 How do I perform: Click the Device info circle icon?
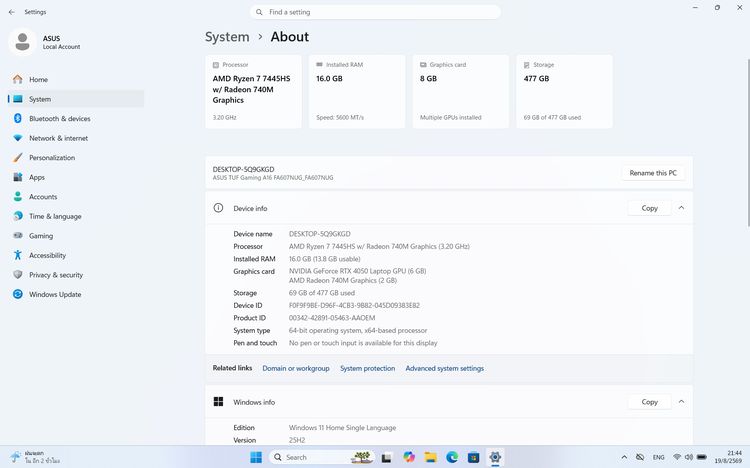pyautogui.click(x=218, y=208)
